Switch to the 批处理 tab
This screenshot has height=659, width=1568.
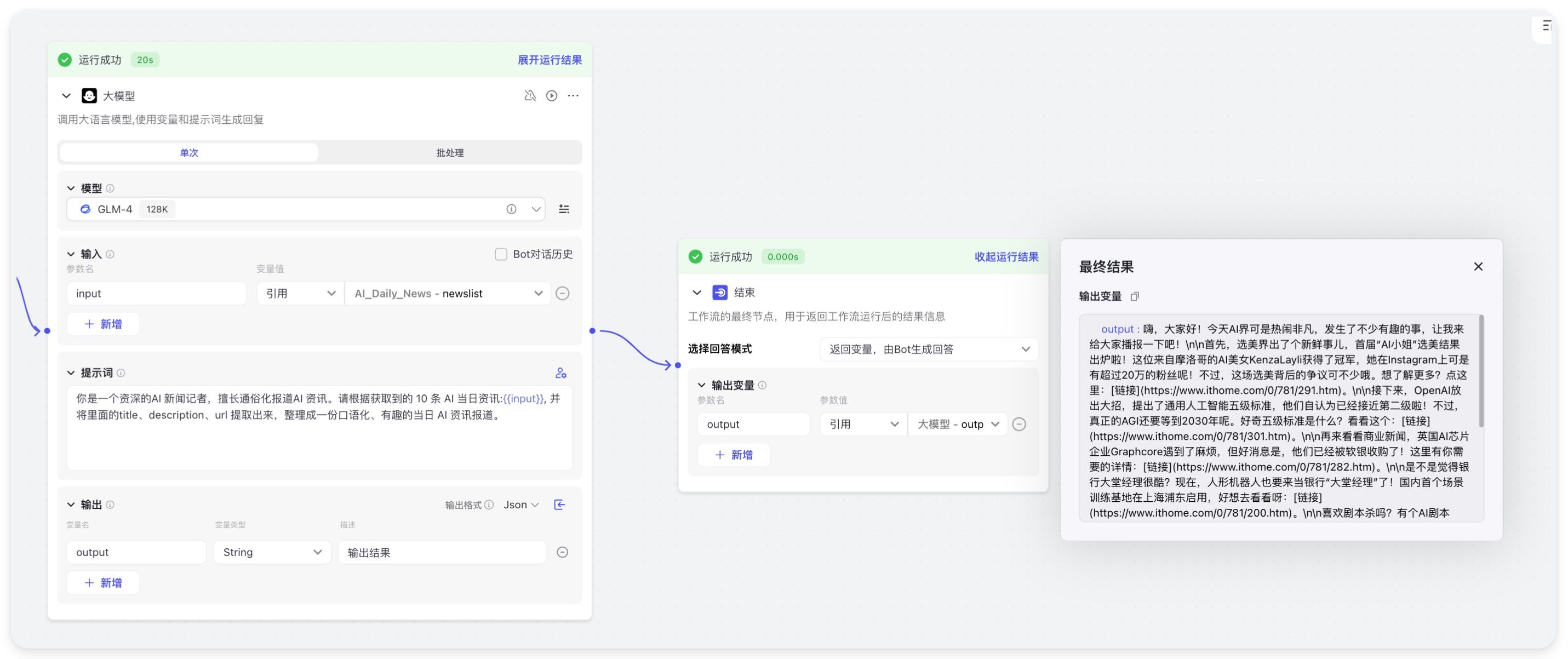tap(450, 153)
